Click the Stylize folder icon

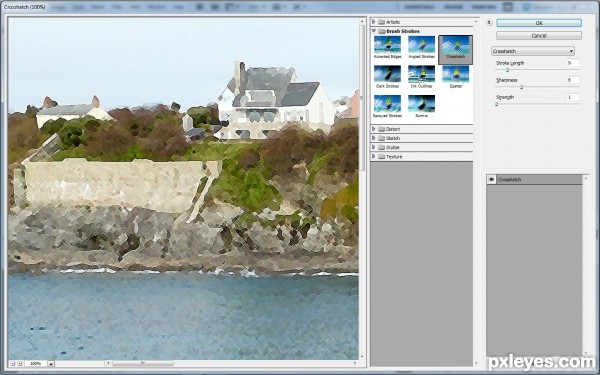pyautogui.click(x=381, y=147)
